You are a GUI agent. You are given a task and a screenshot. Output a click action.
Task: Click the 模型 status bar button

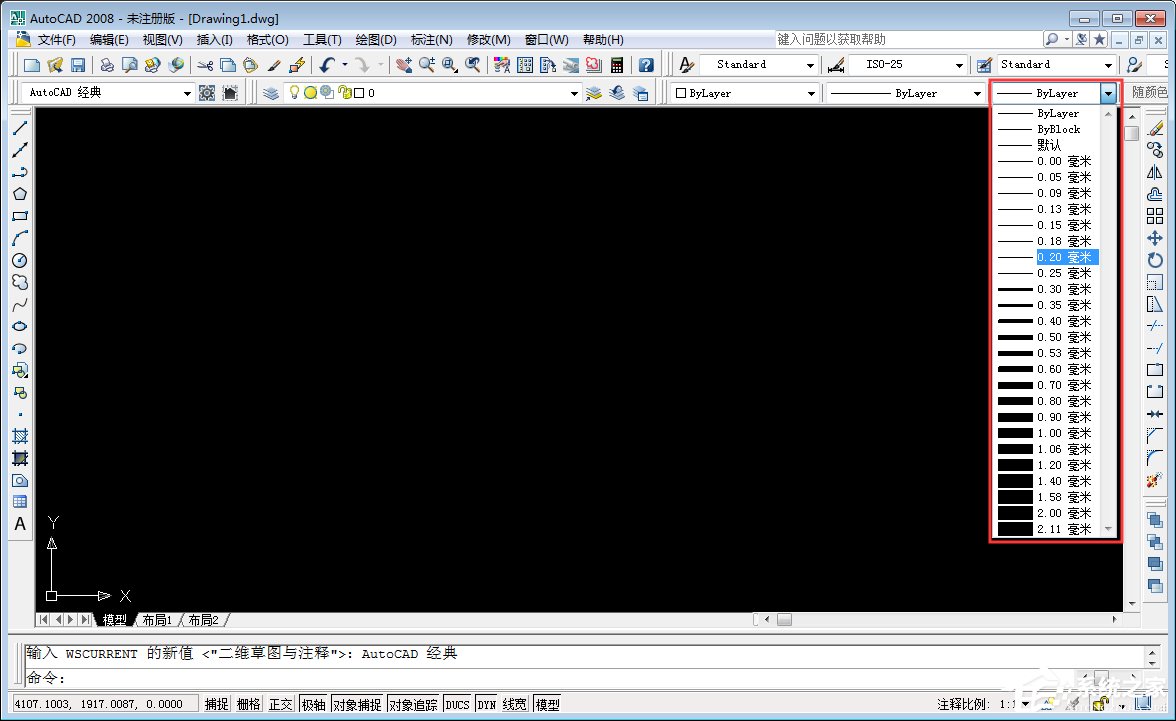[x=547, y=703]
